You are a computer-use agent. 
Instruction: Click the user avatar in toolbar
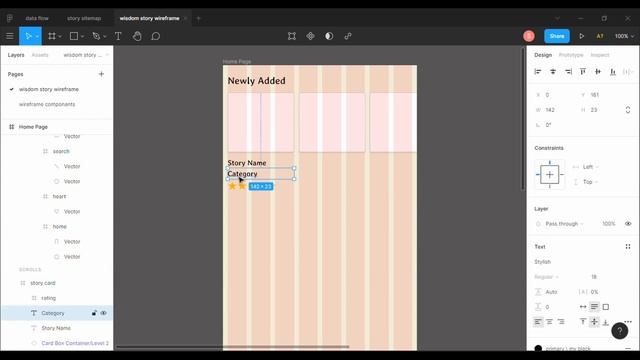(x=529, y=36)
